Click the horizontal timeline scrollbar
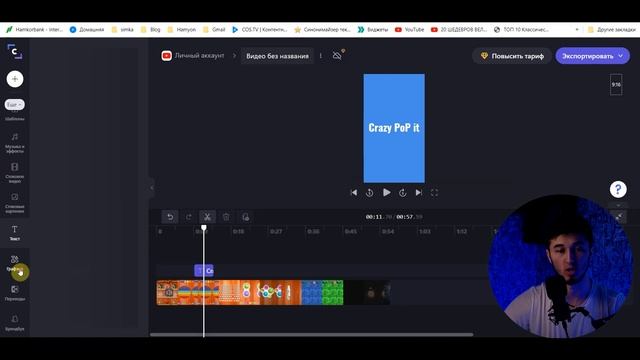The width and height of the screenshot is (640, 360). [311, 335]
